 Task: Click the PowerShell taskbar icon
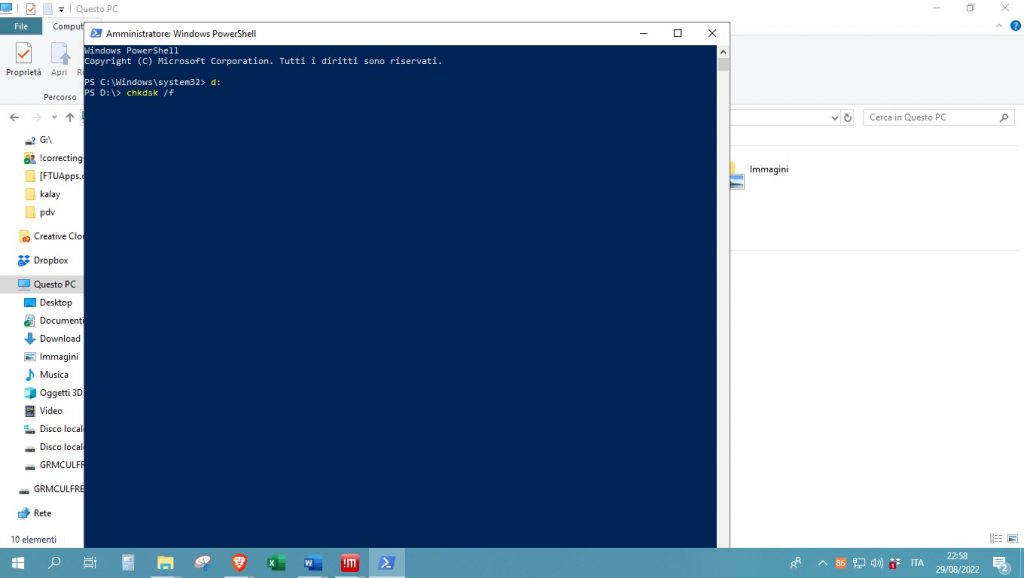[386, 563]
